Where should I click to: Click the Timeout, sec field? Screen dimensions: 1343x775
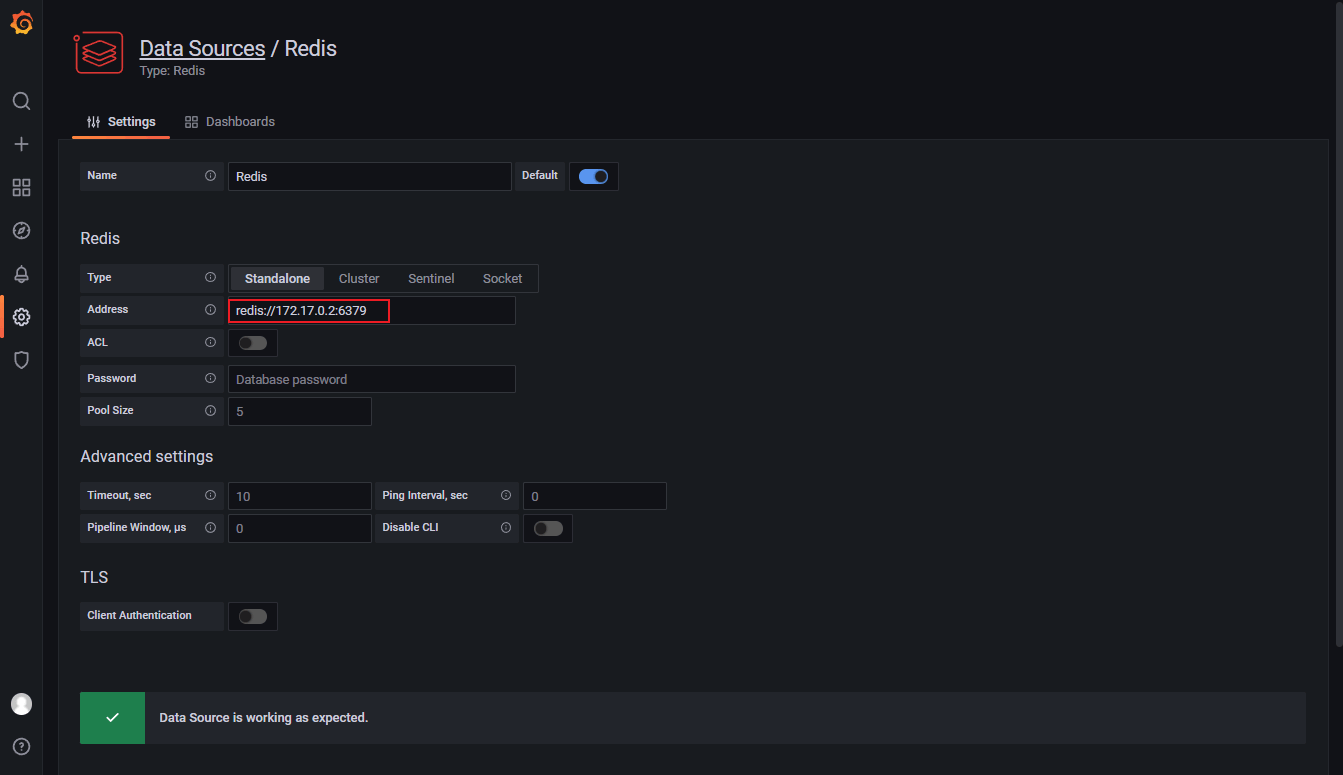tap(300, 496)
